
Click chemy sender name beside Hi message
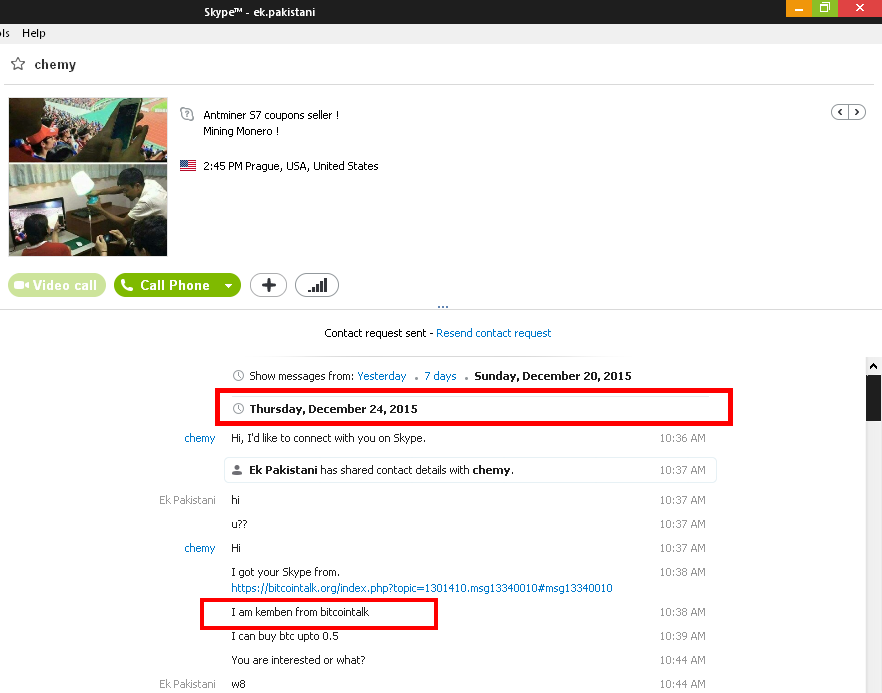[x=200, y=548]
